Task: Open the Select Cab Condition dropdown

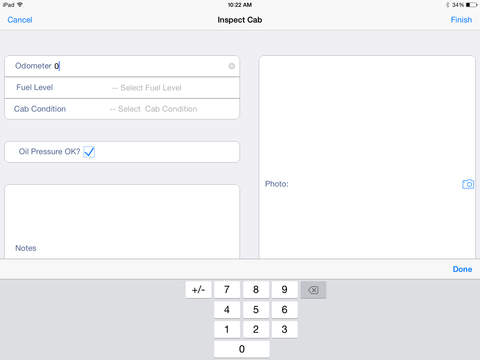Action: [x=153, y=109]
